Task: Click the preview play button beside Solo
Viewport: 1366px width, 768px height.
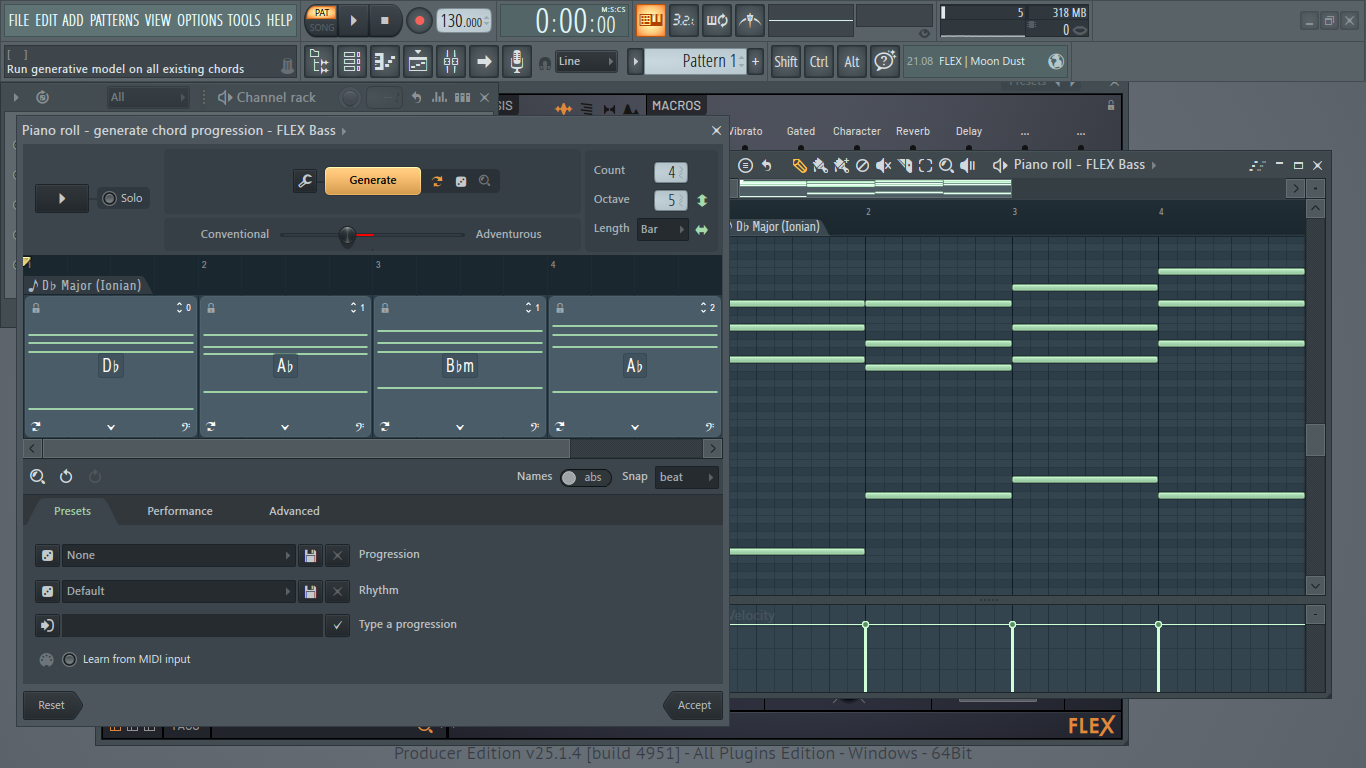Action: 62,198
